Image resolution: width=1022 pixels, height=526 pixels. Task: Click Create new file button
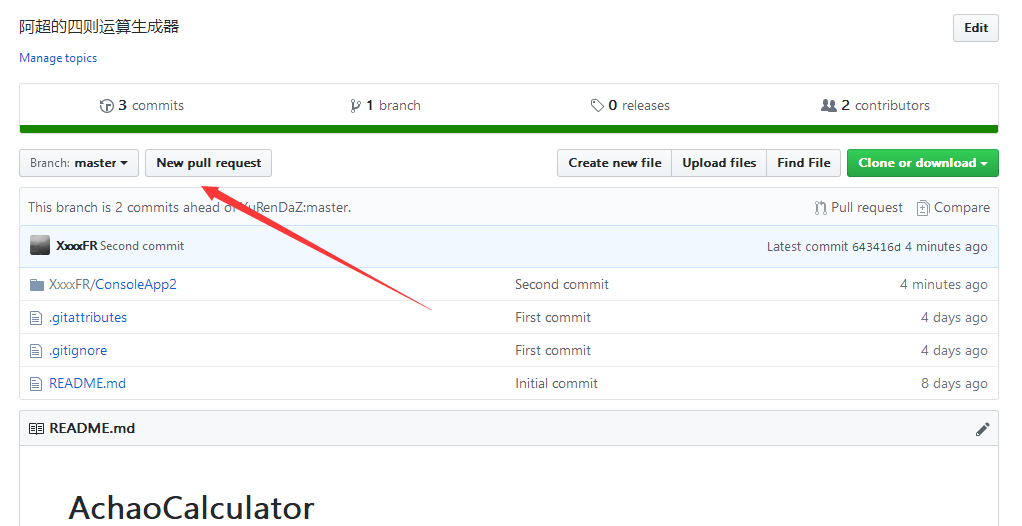(x=615, y=163)
